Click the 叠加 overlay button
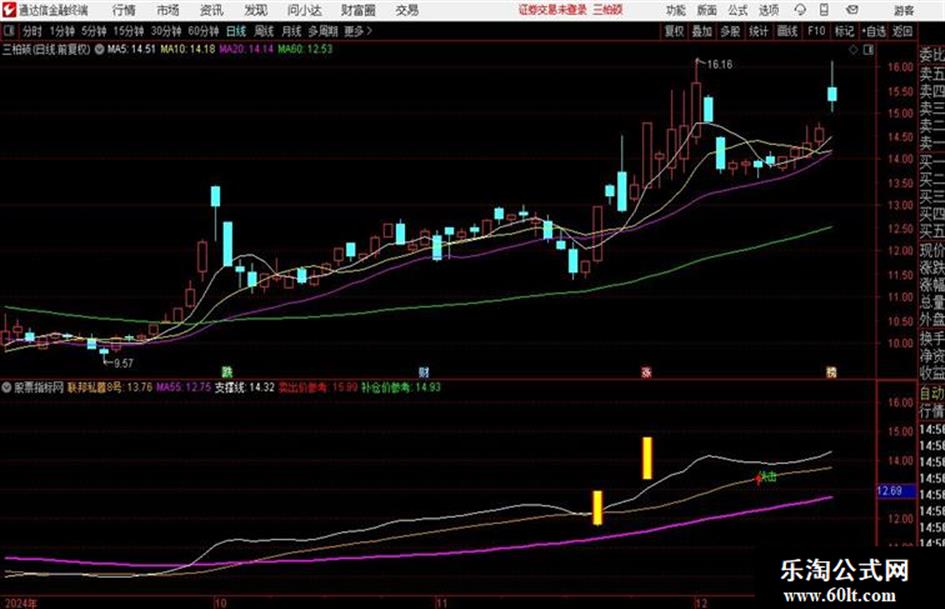Image resolution: width=945 pixels, height=609 pixels. 702,31
